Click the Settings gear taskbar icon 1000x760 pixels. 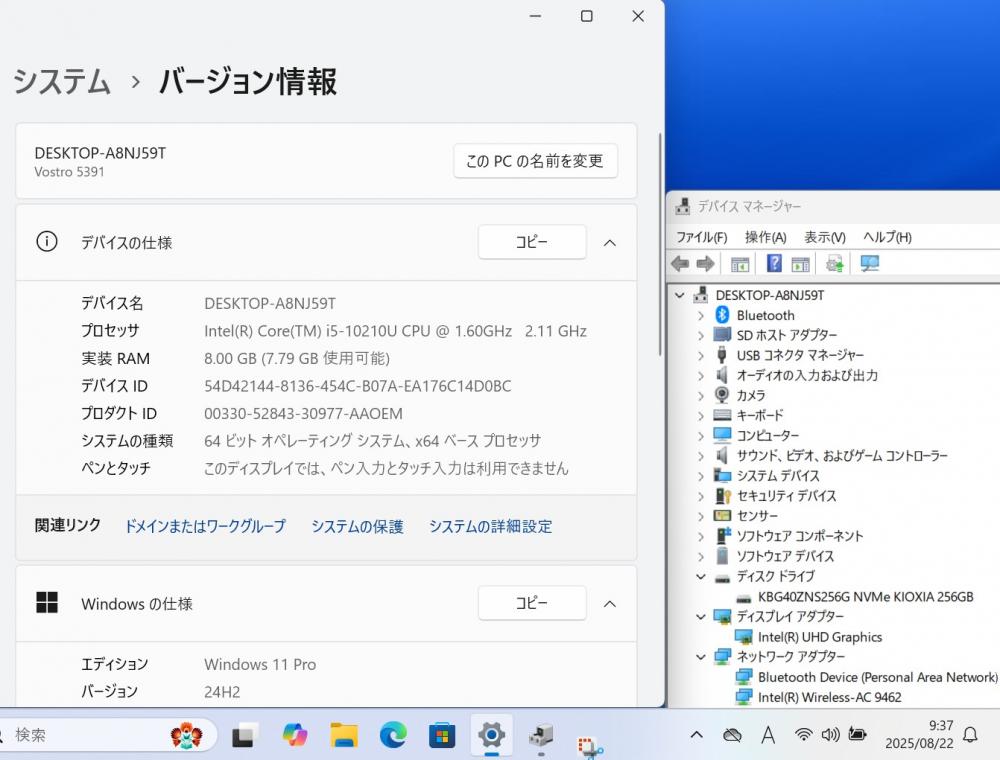(491, 736)
